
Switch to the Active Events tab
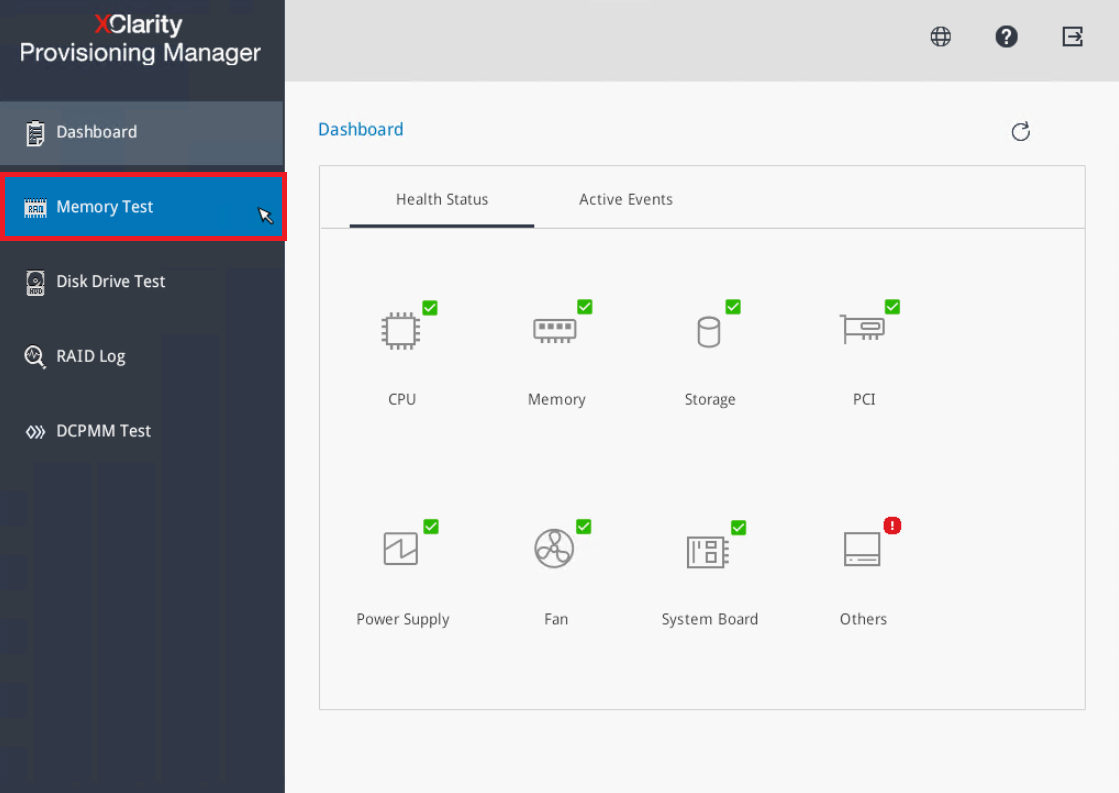(x=626, y=199)
